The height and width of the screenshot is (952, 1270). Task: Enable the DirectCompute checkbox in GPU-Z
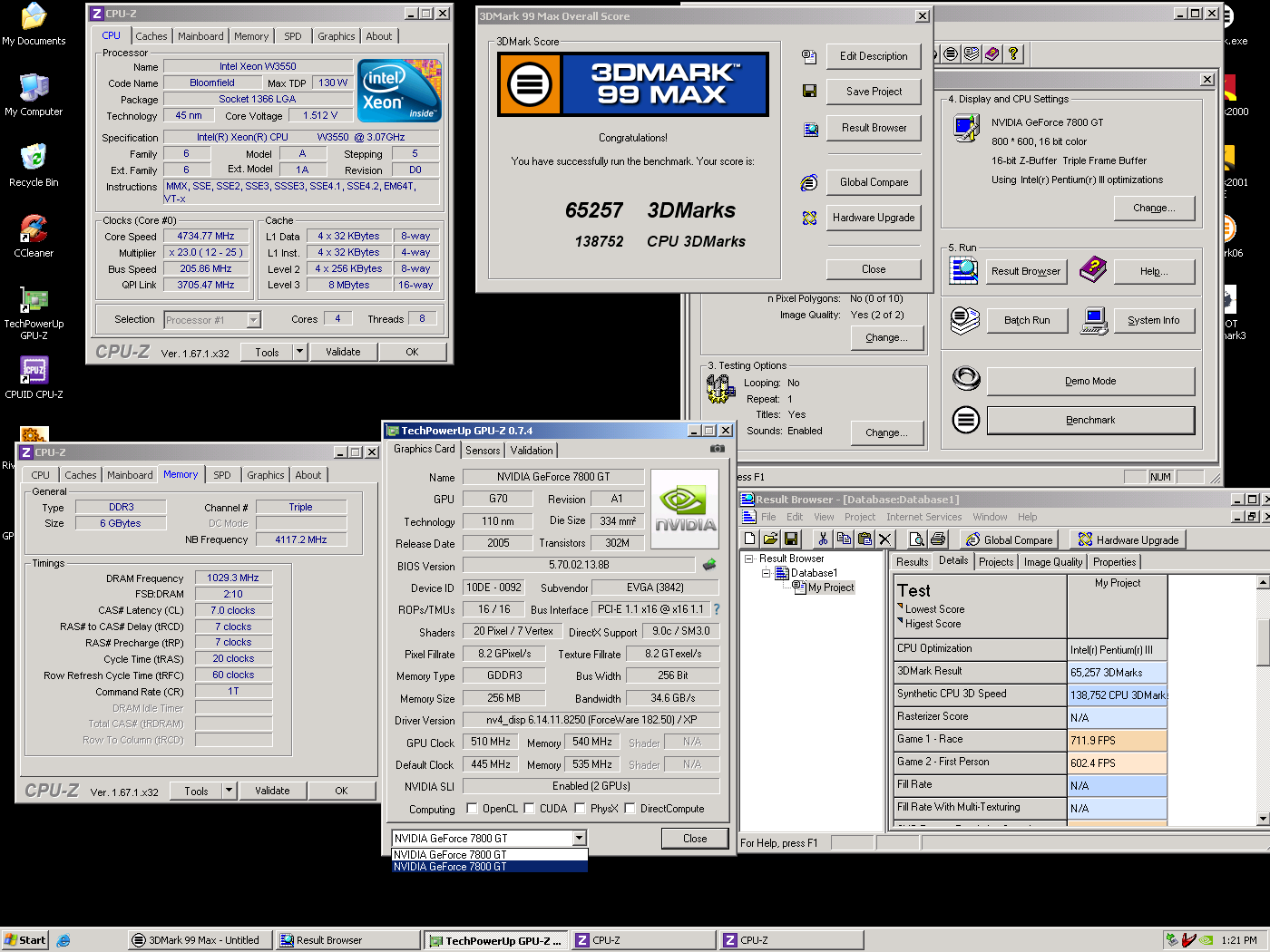[630, 809]
